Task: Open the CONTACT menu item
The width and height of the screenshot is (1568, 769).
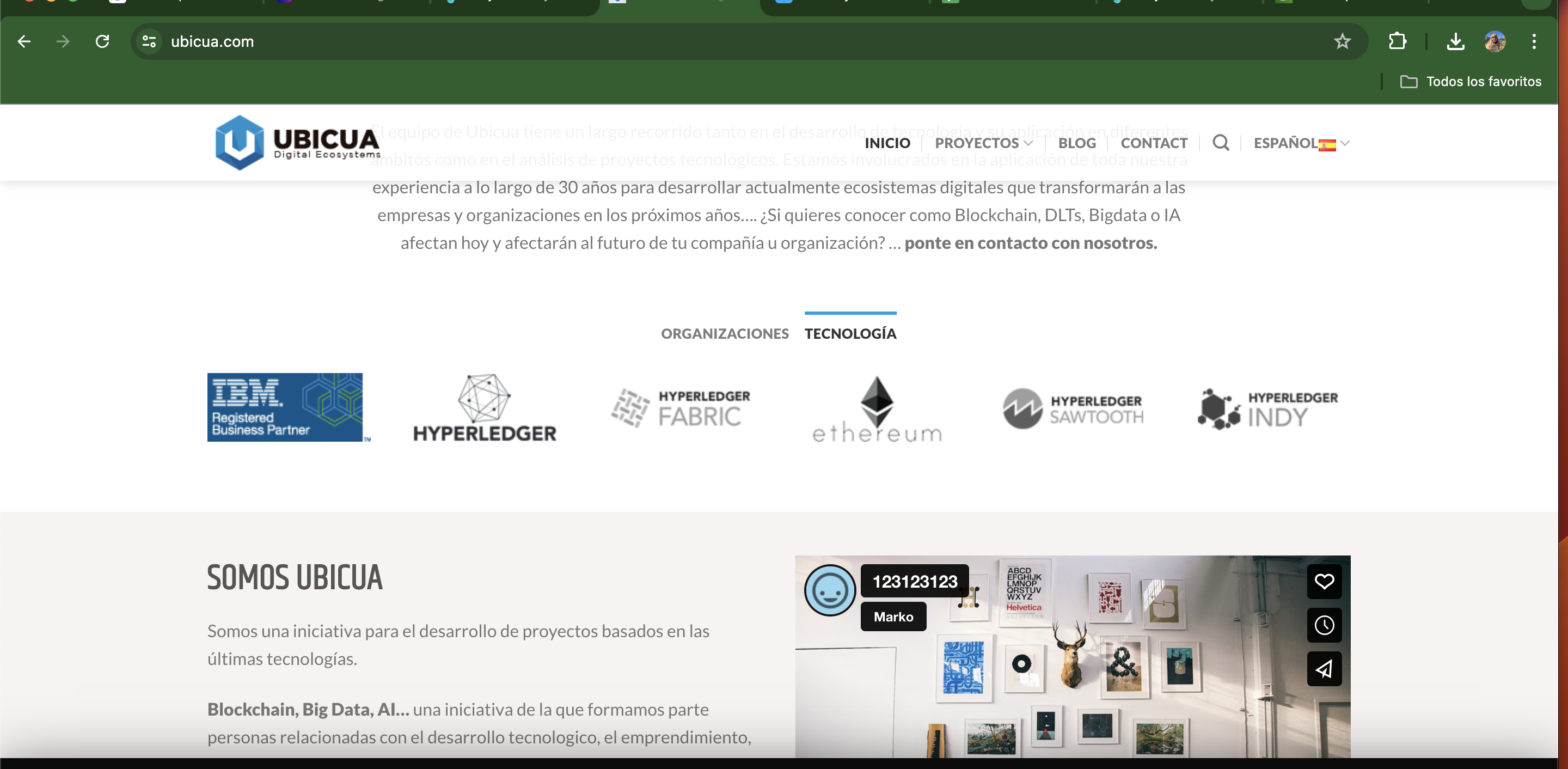Action: click(x=1154, y=143)
